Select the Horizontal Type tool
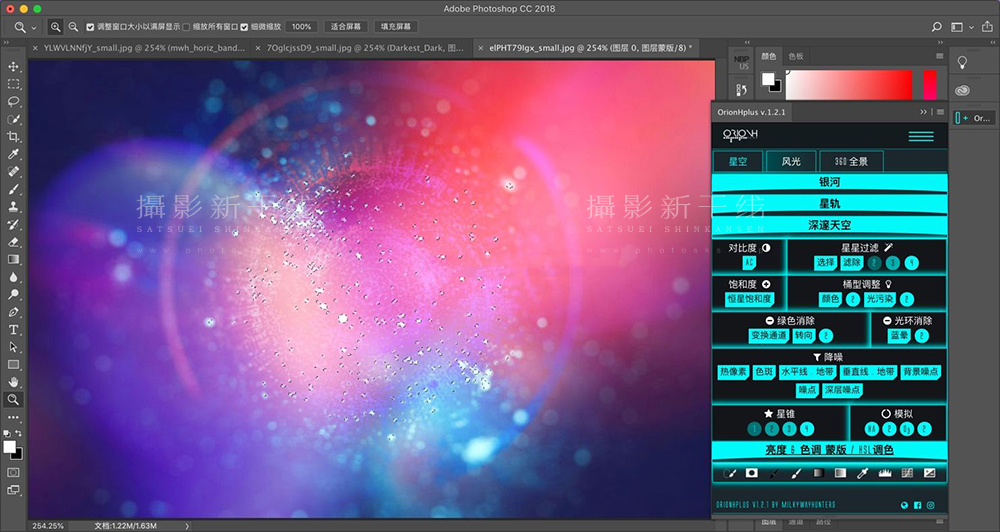The height and width of the screenshot is (532, 1000). point(13,330)
